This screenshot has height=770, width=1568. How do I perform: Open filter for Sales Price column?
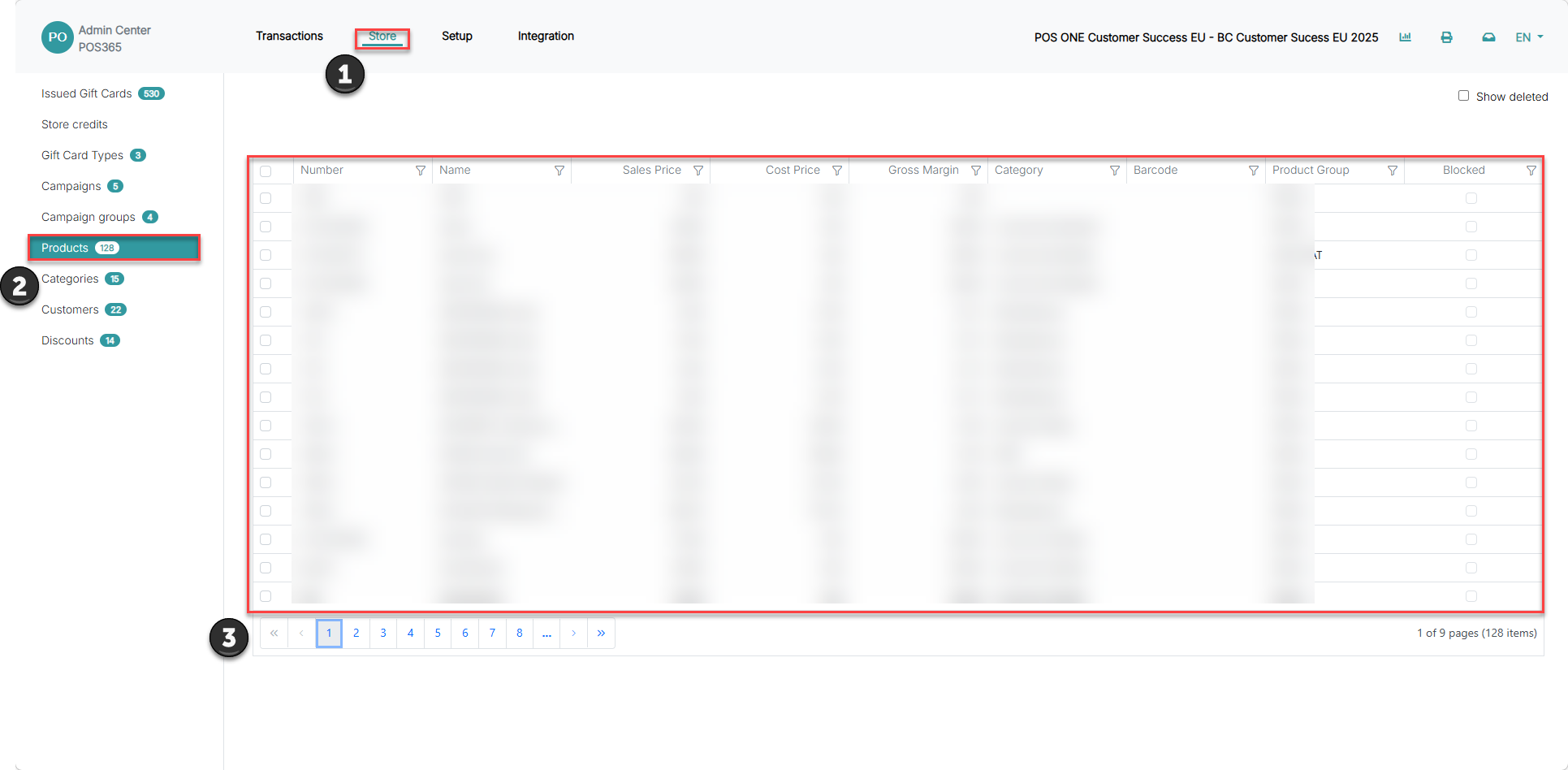(698, 171)
